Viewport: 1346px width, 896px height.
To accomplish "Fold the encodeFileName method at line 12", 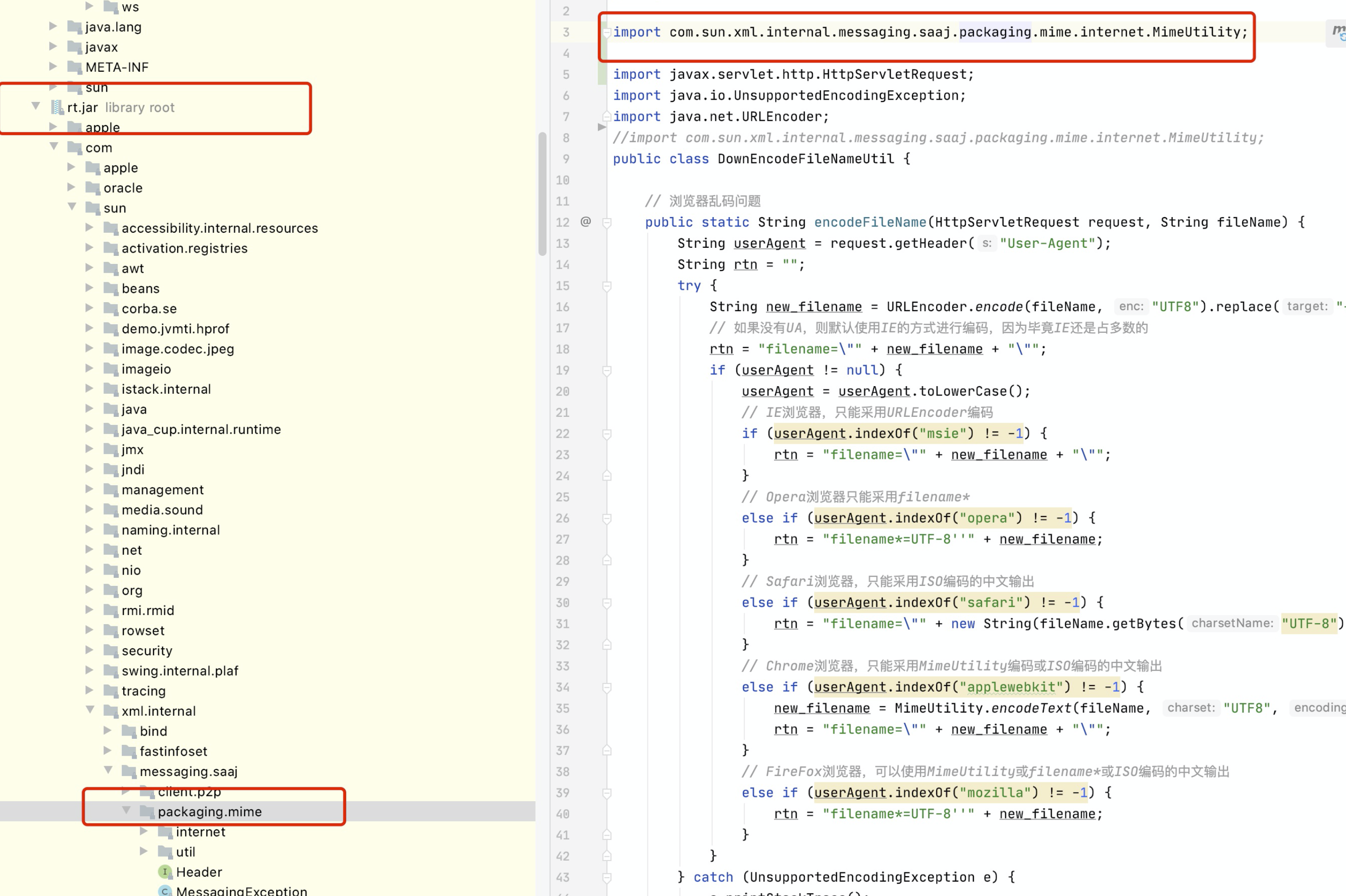I will coord(607,222).
